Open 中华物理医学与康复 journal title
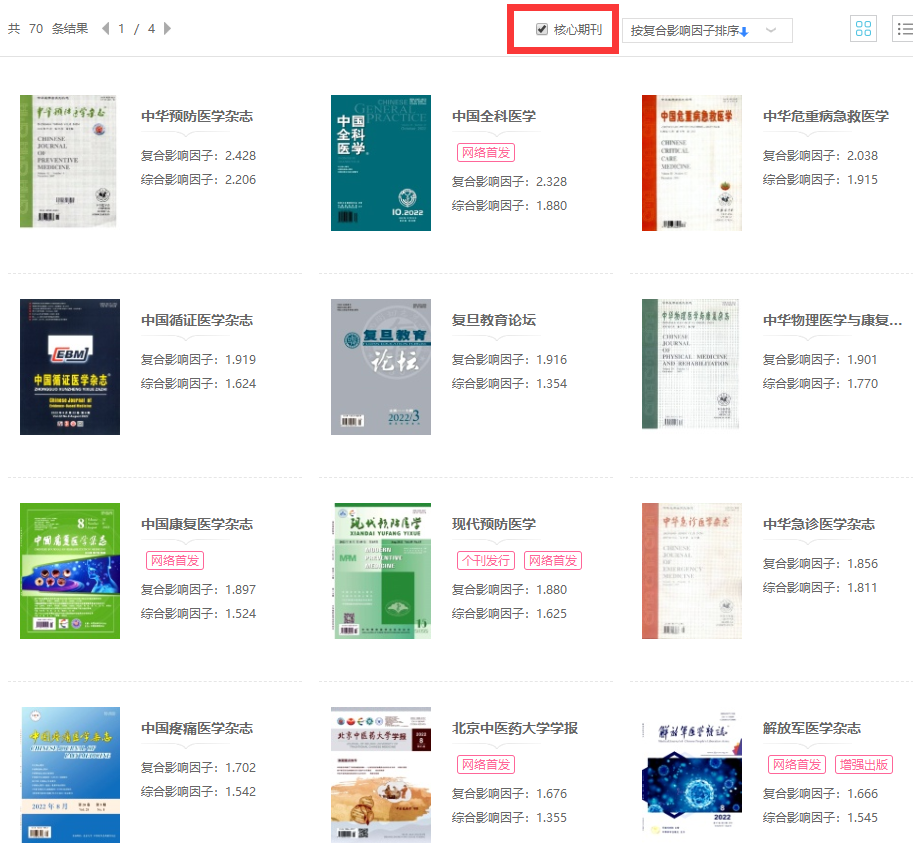913x850 pixels. 832,320
